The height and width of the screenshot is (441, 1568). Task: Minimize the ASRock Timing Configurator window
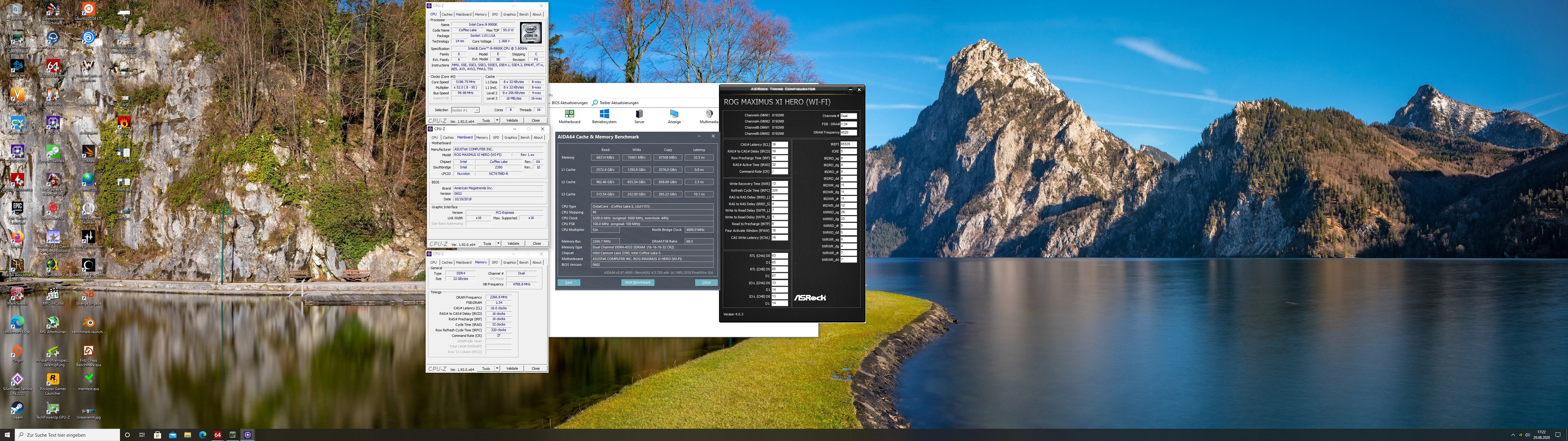click(x=850, y=89)
